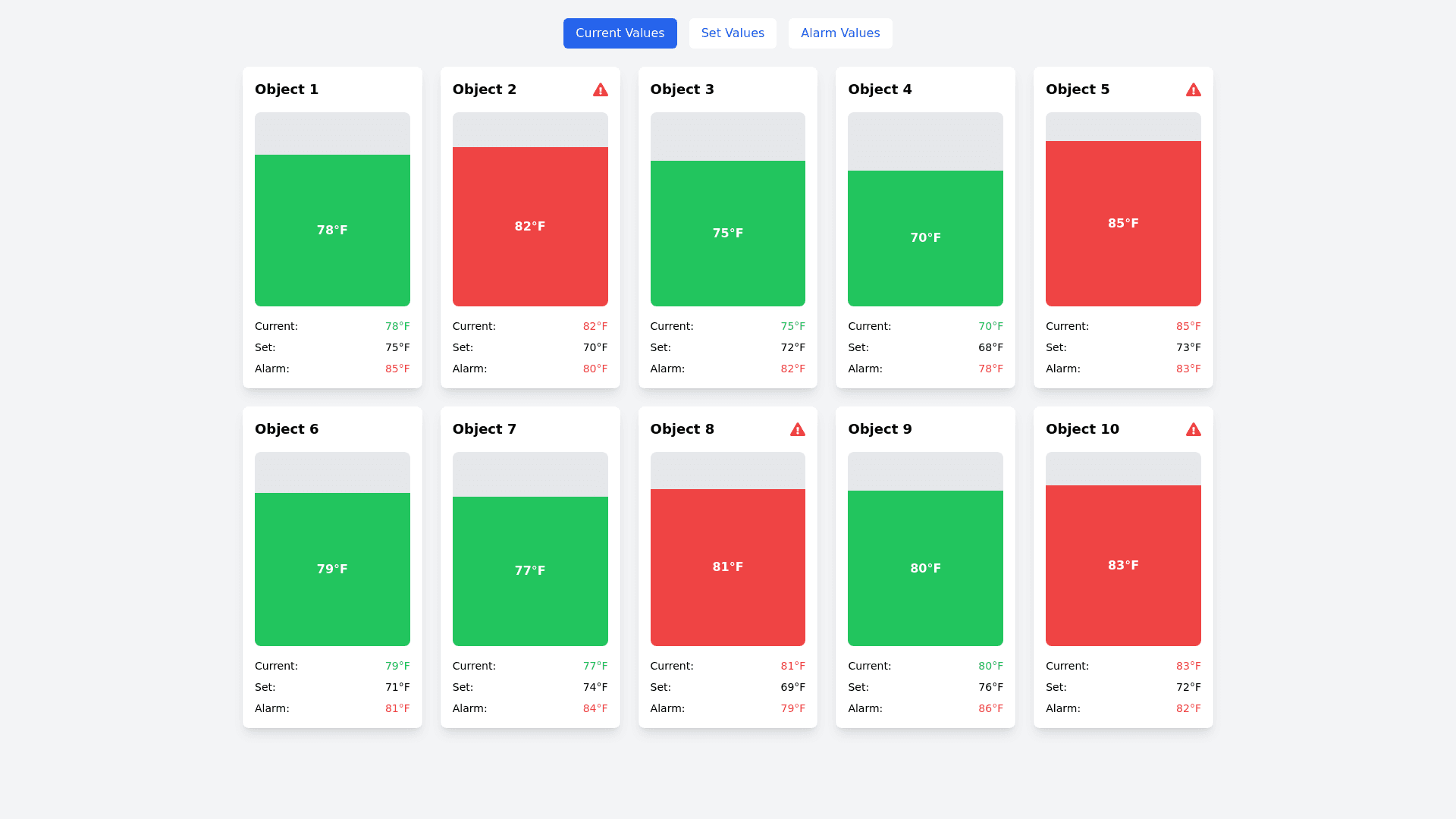Click the Object 6 heading

[287, 429]
